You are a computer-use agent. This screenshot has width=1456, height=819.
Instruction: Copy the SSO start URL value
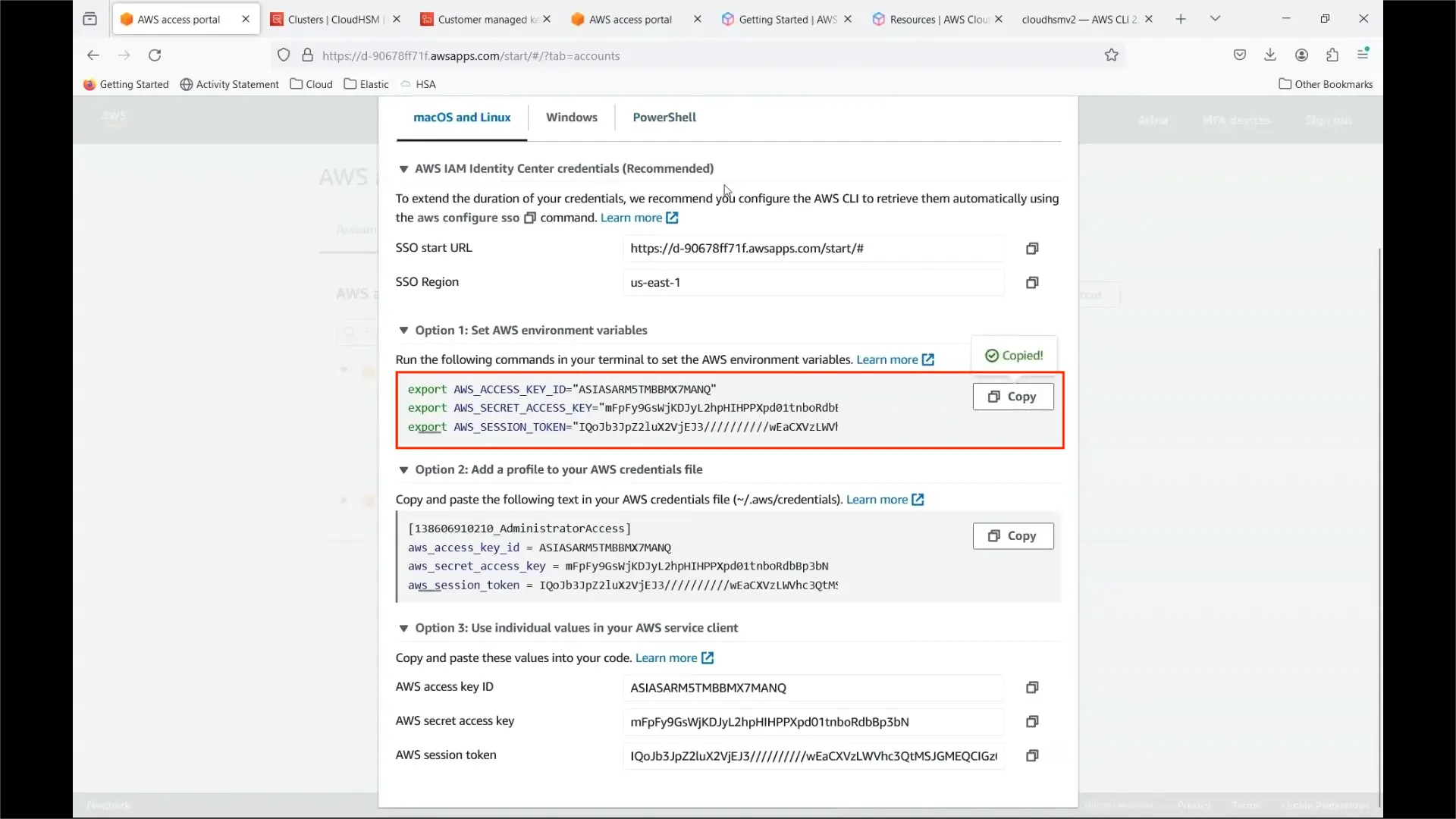pos(1031,249)
